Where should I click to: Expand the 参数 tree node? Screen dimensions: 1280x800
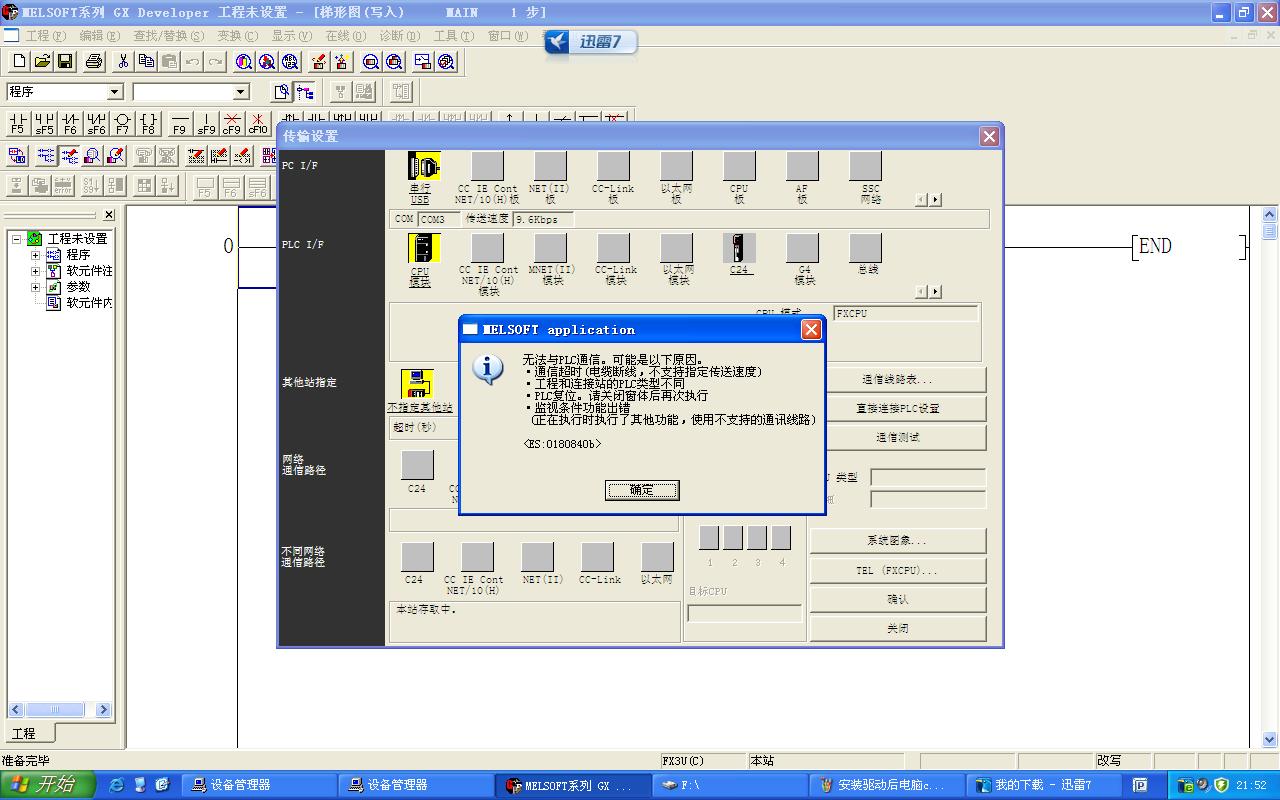[x=36, y=287]
